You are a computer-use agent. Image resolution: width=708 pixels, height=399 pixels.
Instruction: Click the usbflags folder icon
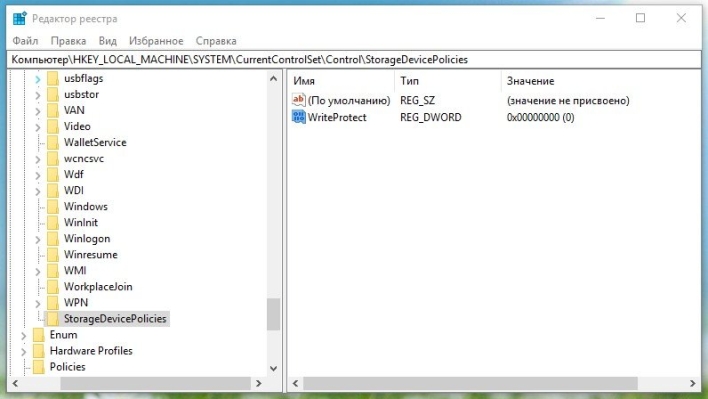click(x=53, y=78)
